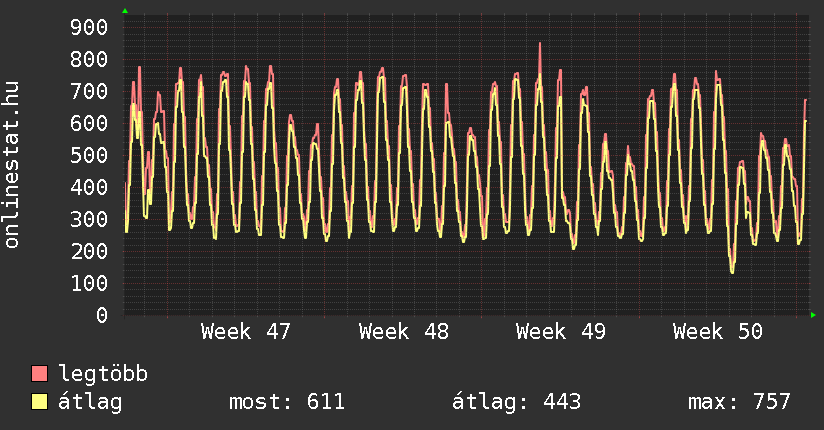The width and height of the screenshot is (824, 430).
Task: Select the Week 47 axis label
Action: [245, 332]
